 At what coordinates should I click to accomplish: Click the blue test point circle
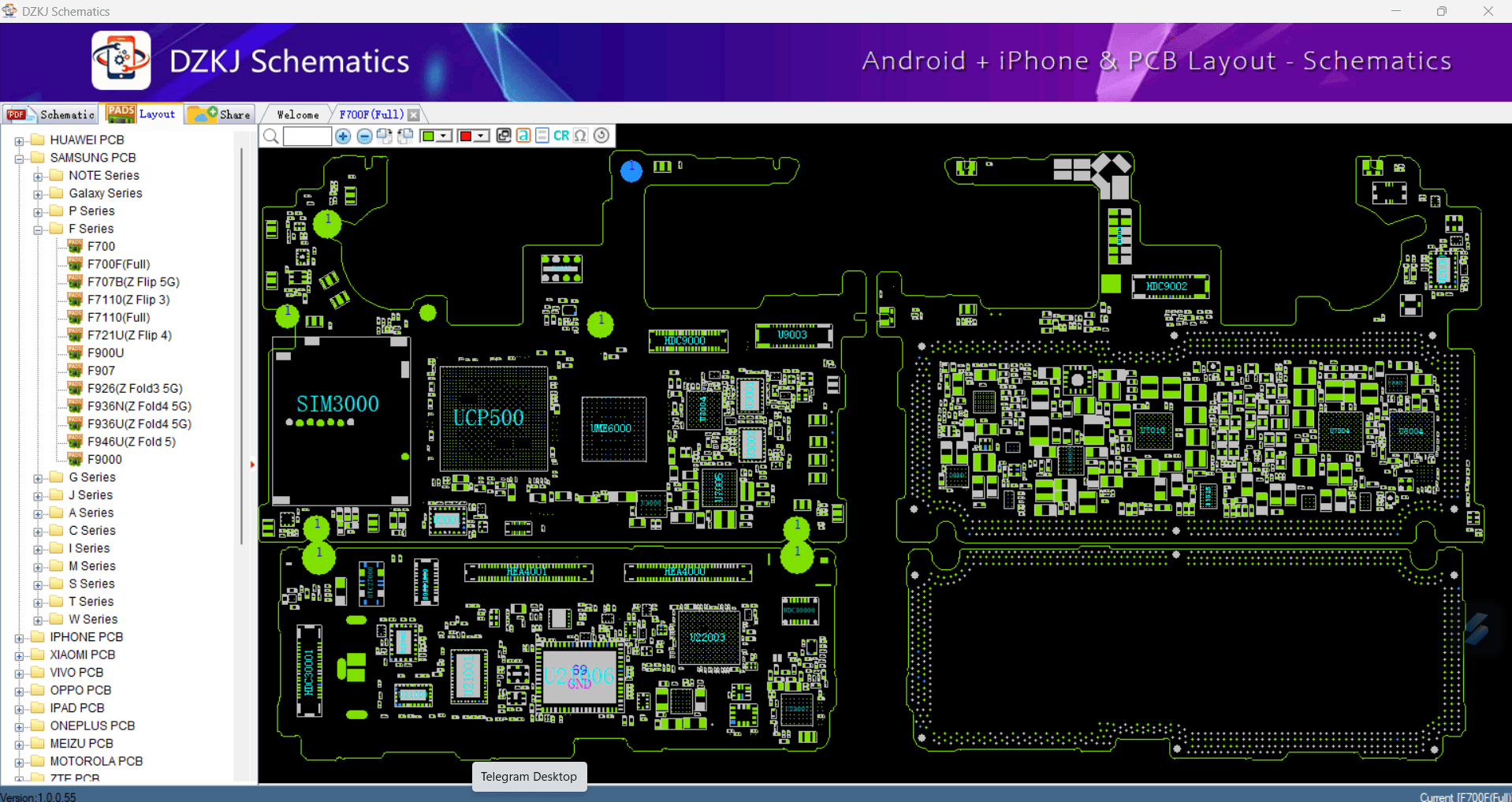[631, 170]
